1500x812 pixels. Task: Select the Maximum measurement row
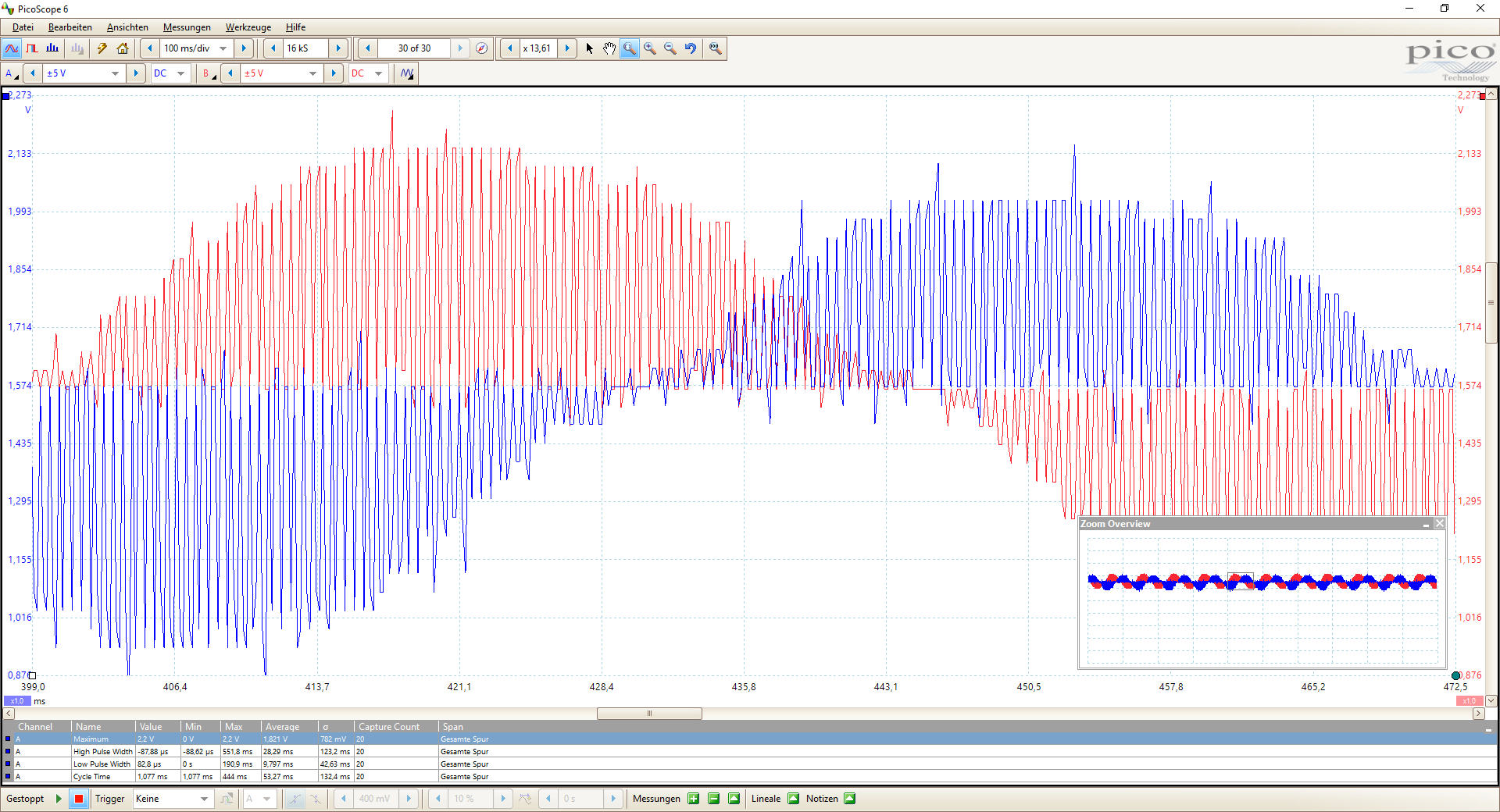[749, 739]
